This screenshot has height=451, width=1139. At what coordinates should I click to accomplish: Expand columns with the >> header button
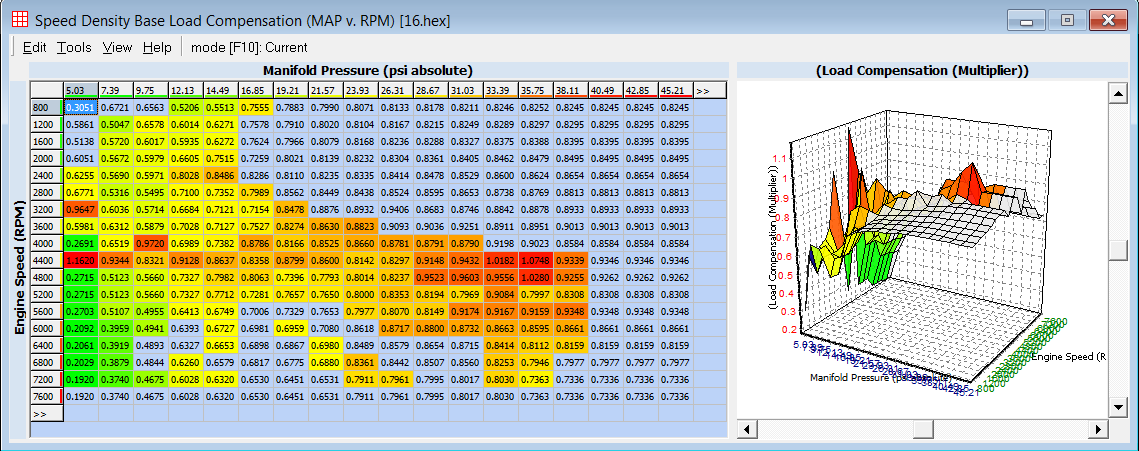702,90
